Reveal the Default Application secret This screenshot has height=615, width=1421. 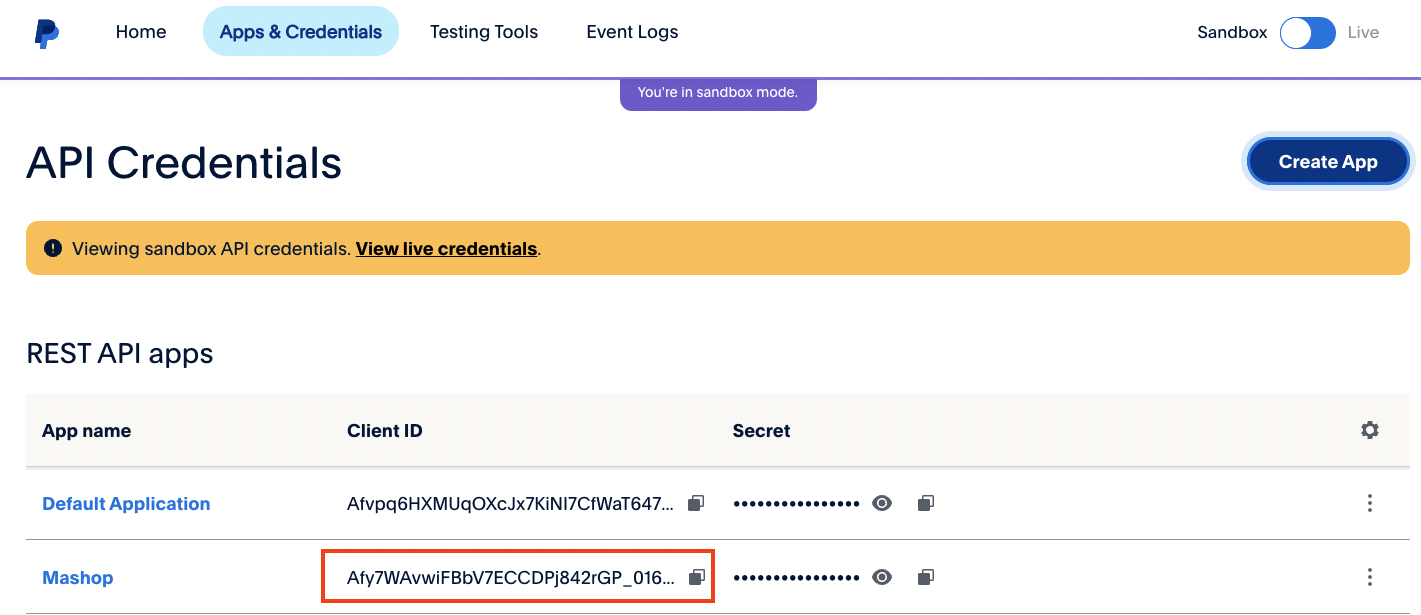(881, 503)
